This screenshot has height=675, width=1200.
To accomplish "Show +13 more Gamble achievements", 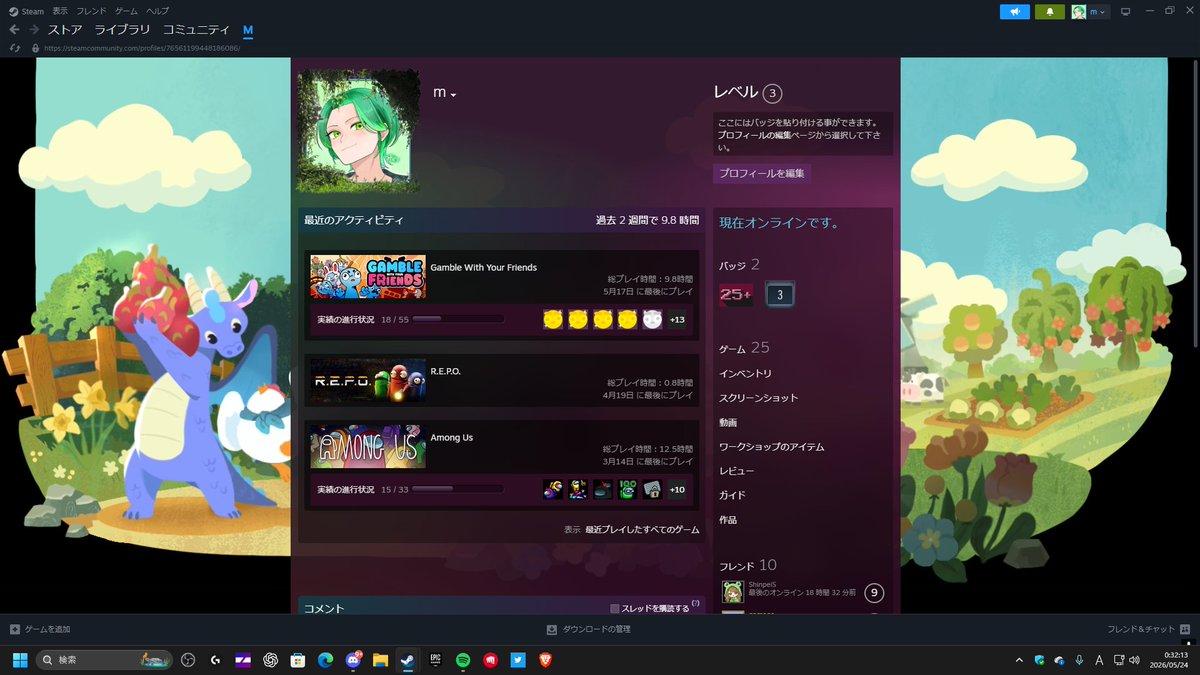I will click(677, 320).
